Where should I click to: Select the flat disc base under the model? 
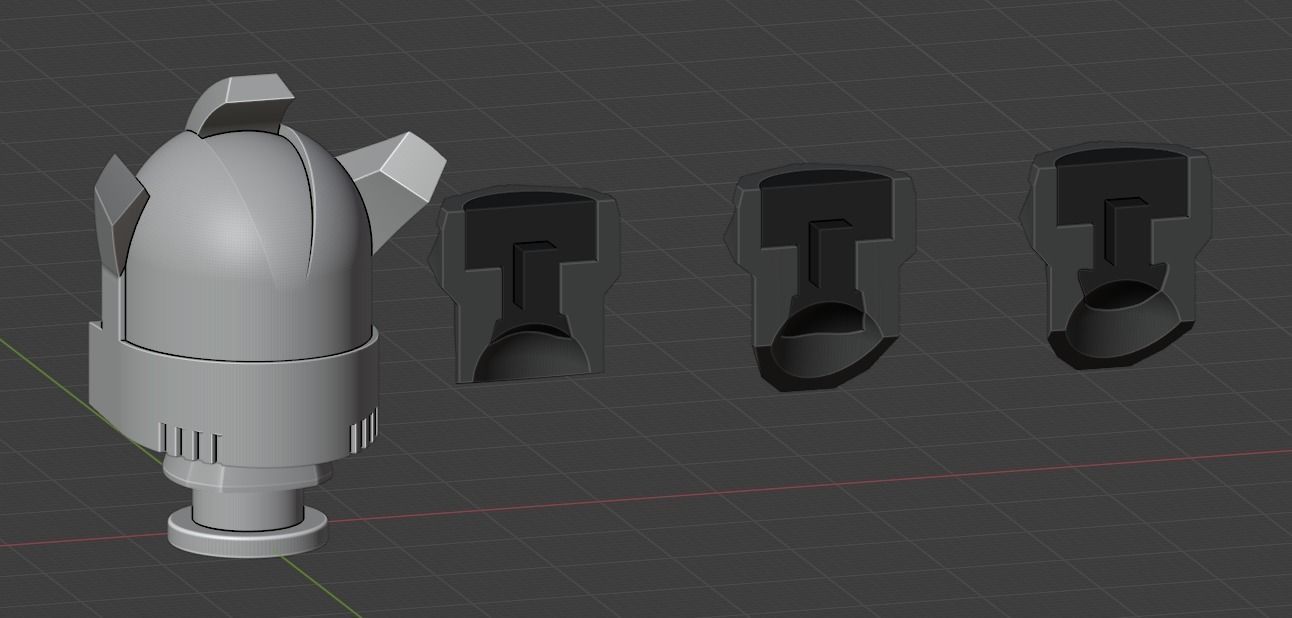click(x=247, y=531)
